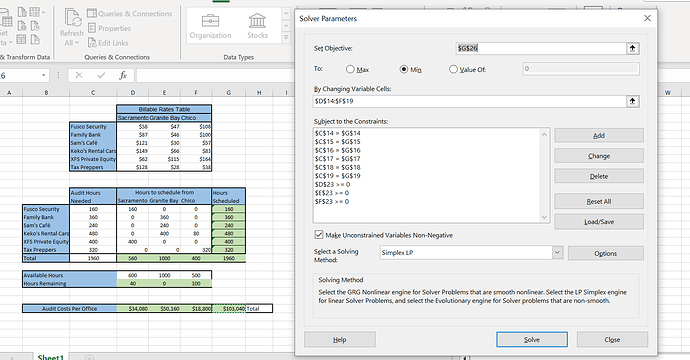The image size is (690, 360).
Task: Click the Recent Sources clock icon
Action: [35, 26]
